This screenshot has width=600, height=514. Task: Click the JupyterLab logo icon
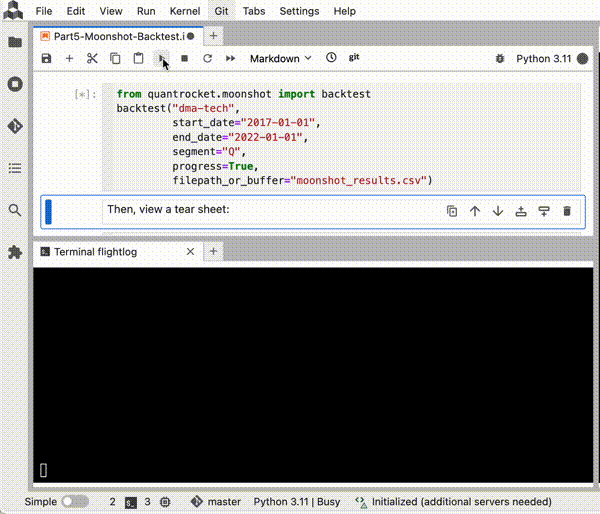(13, 10)
